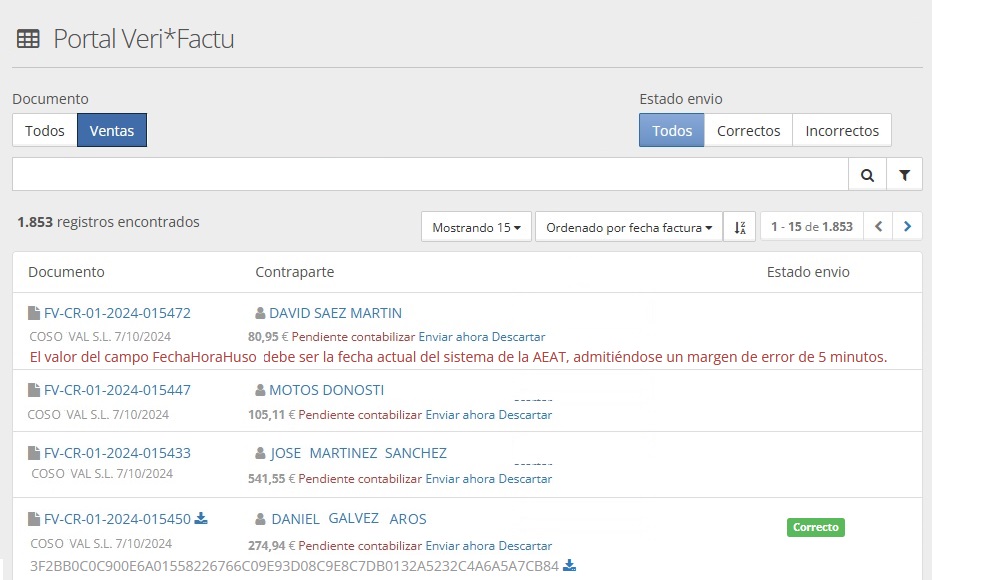This screenshot has width=986, height=580.
Task: Go to previous page arrow
Action: click(x=878, y=227)
